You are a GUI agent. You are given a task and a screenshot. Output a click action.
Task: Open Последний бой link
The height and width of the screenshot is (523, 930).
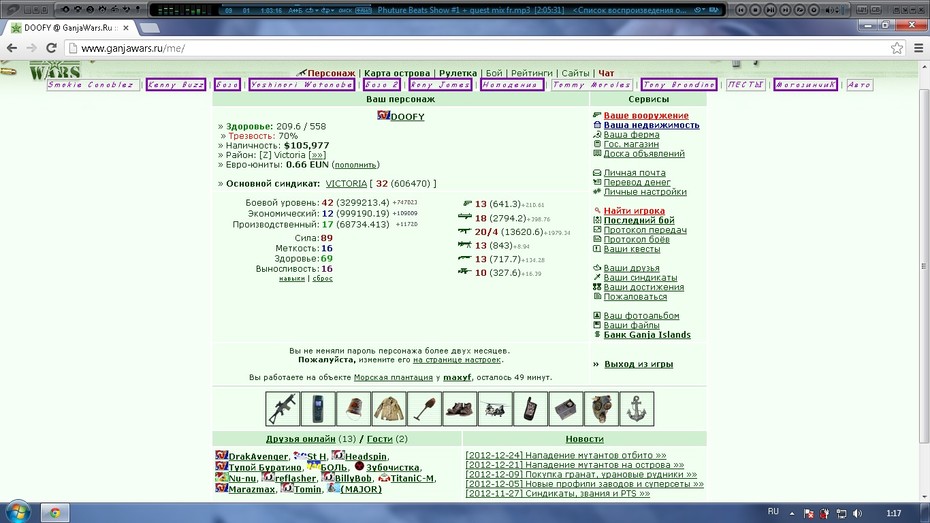tap(639, 220)
